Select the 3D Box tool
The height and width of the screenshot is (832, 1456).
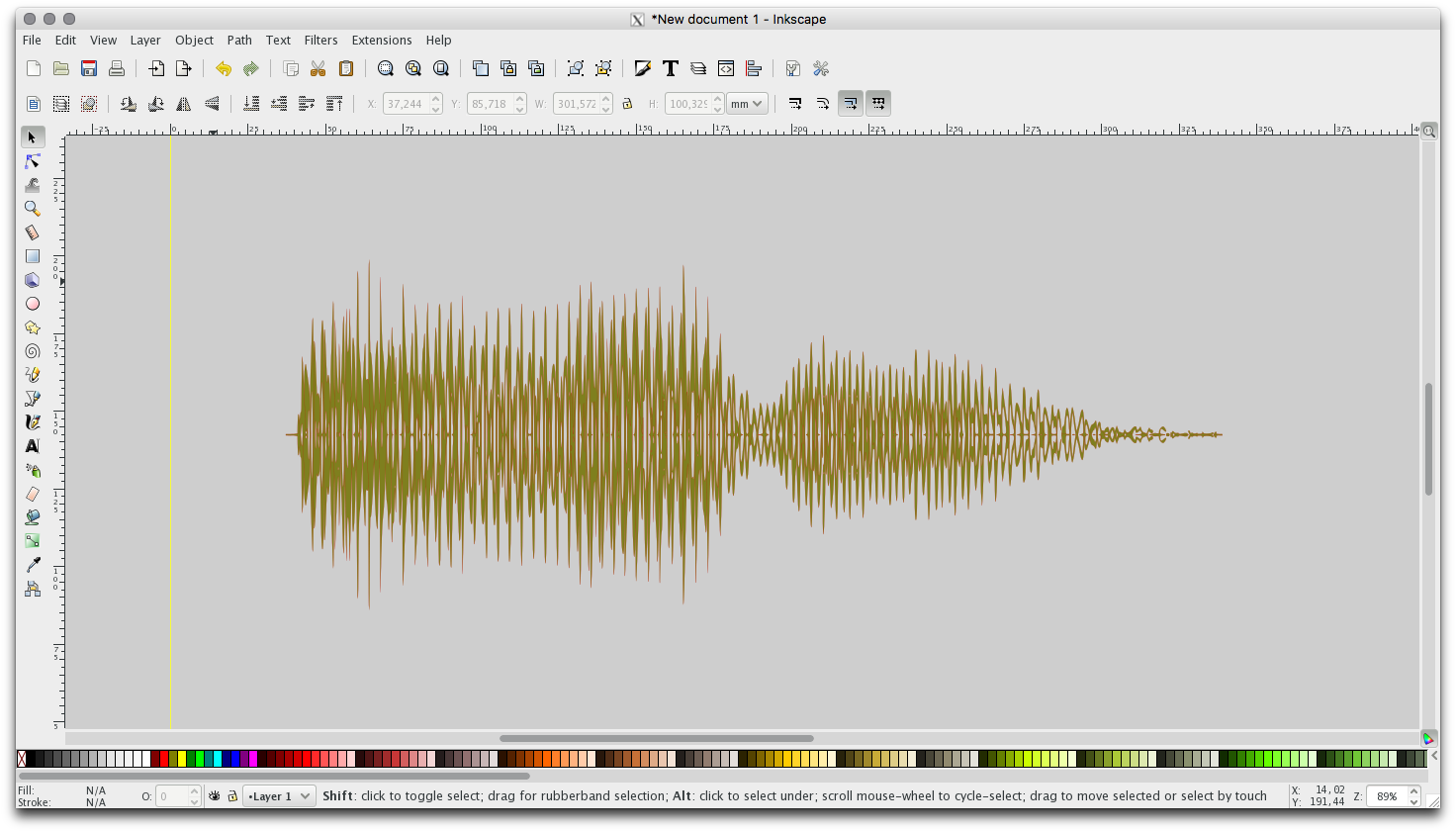tap(33, 280)
